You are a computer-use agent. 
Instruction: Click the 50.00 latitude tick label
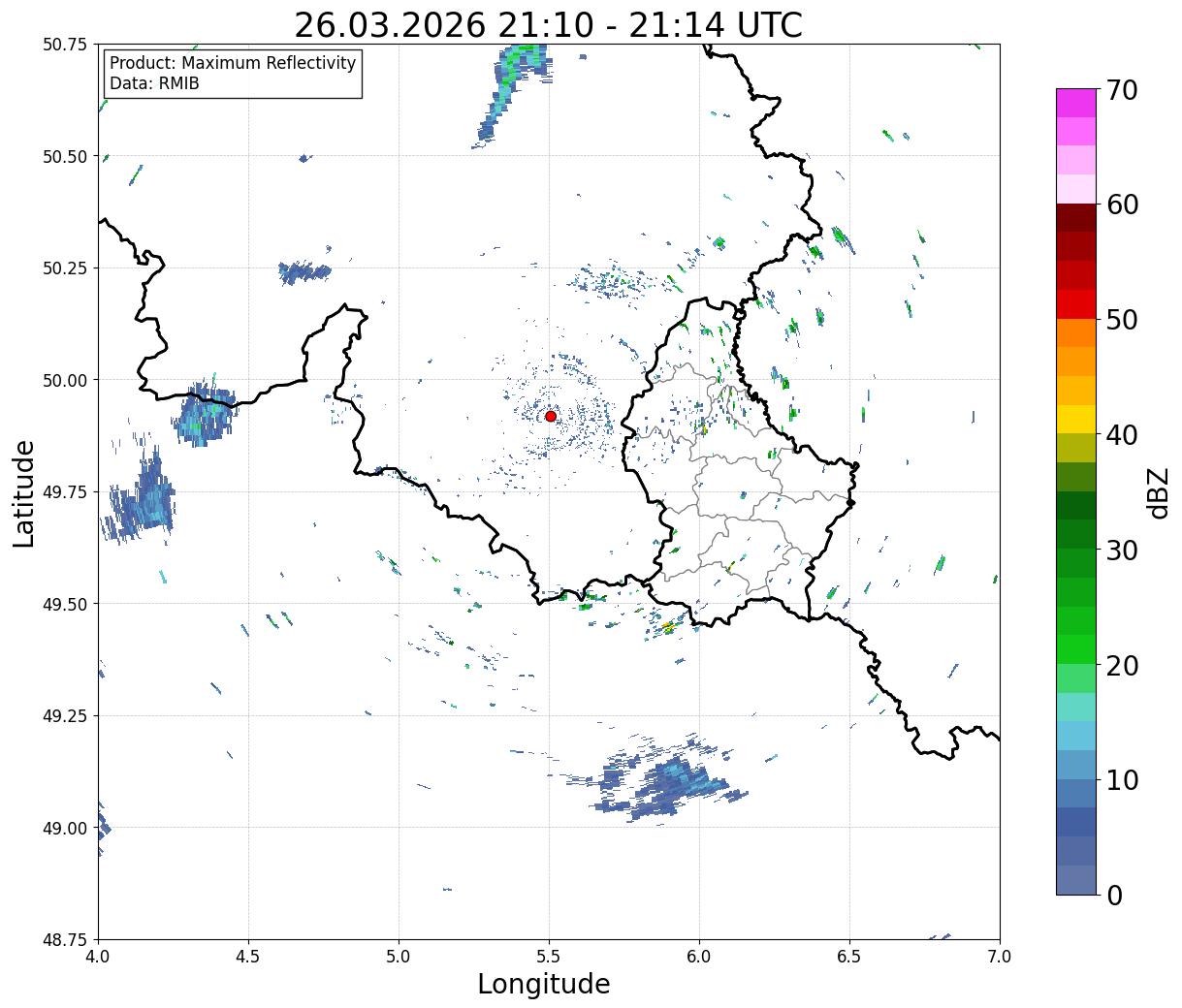[x=65, y=380]
